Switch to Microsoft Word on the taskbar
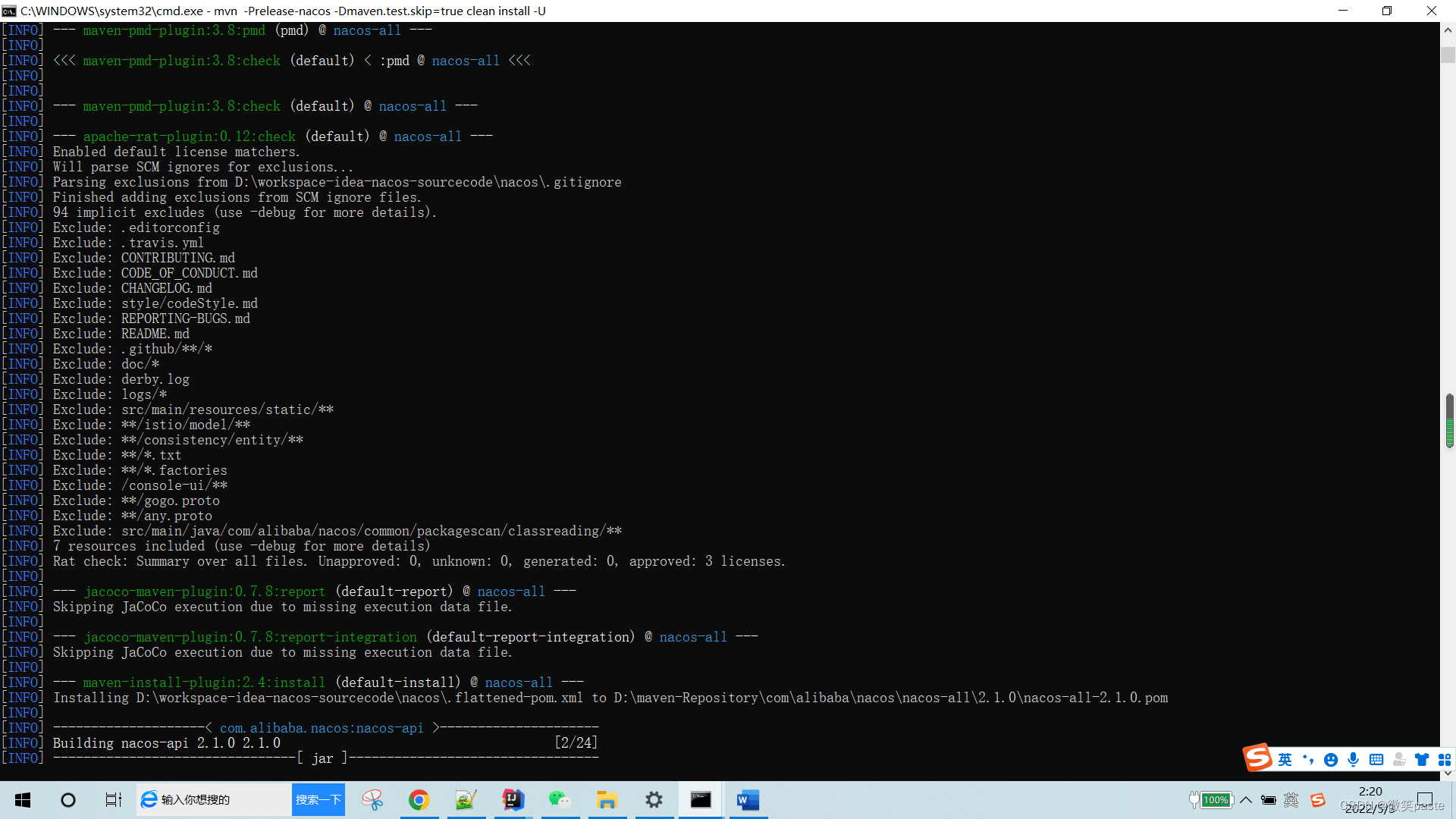This screenshot has width=1456, height=819. [x=748, y=800]
